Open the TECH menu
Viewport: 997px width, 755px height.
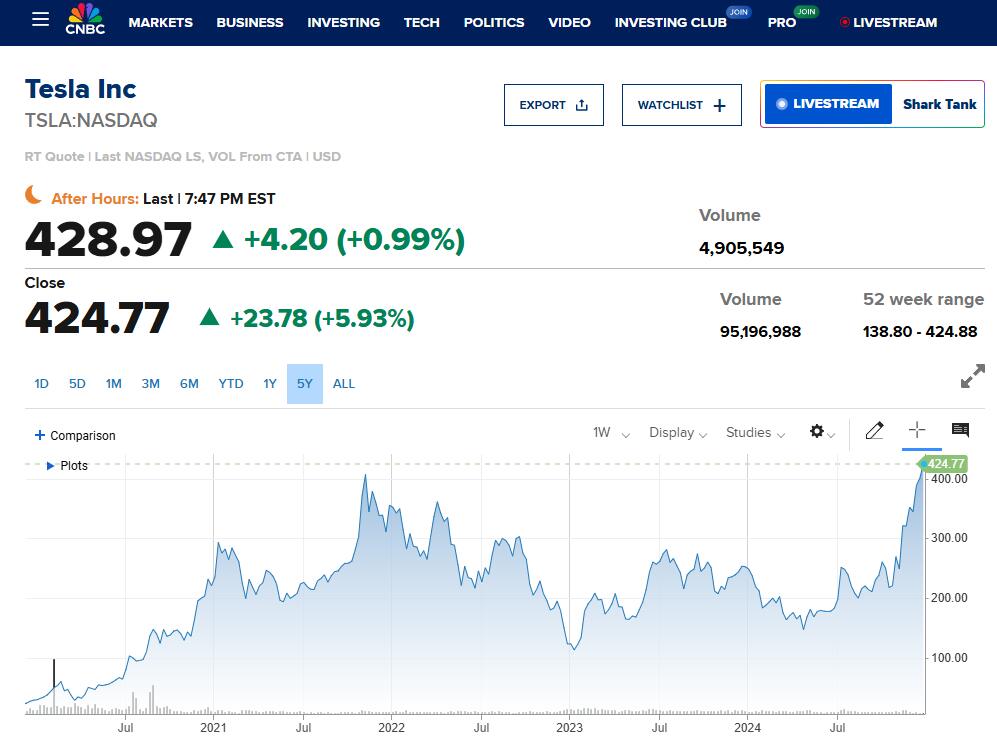click(422, 22)
